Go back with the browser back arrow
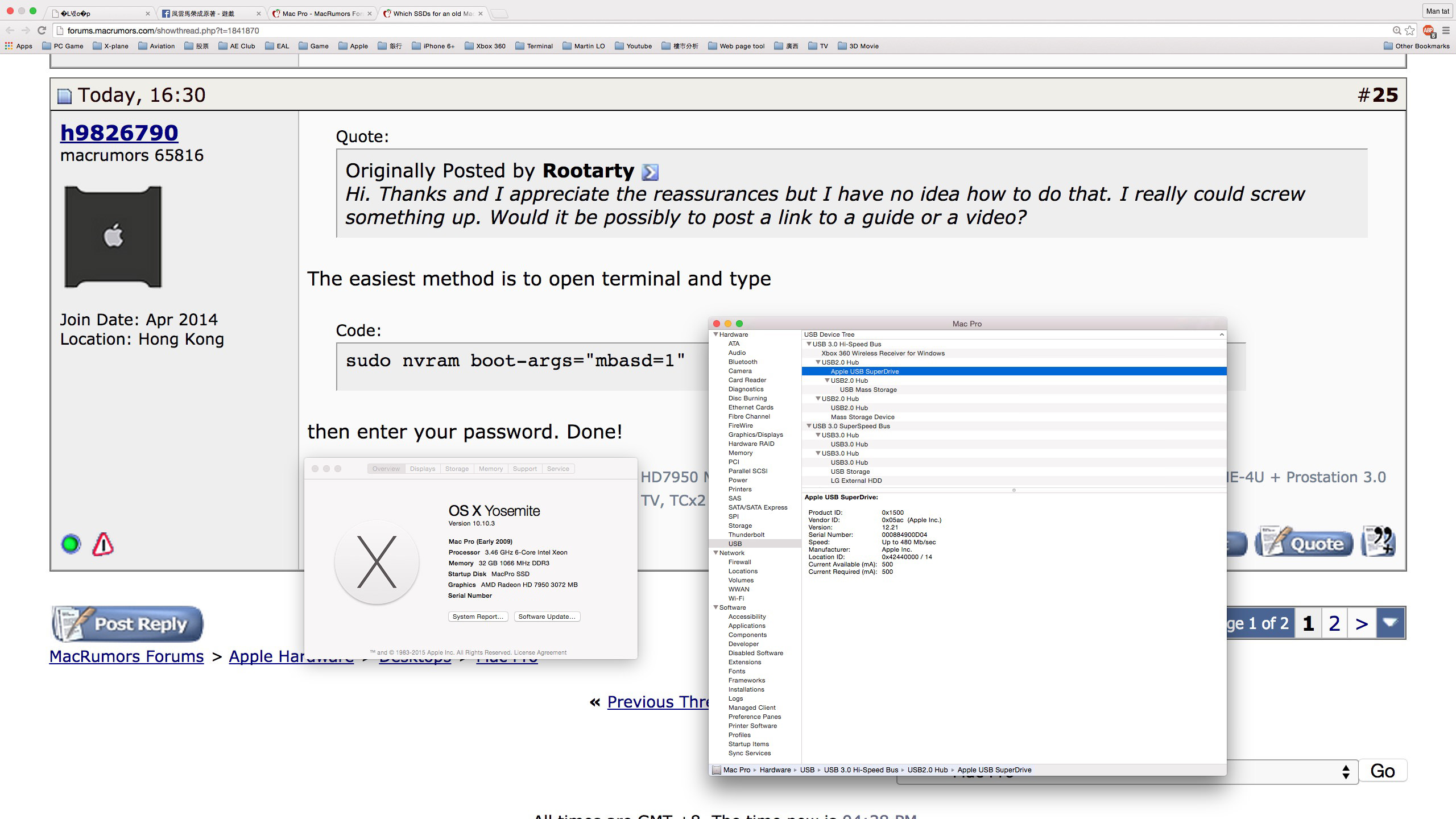The width and height of the screenshot is (1456, 819). point(10,31)
